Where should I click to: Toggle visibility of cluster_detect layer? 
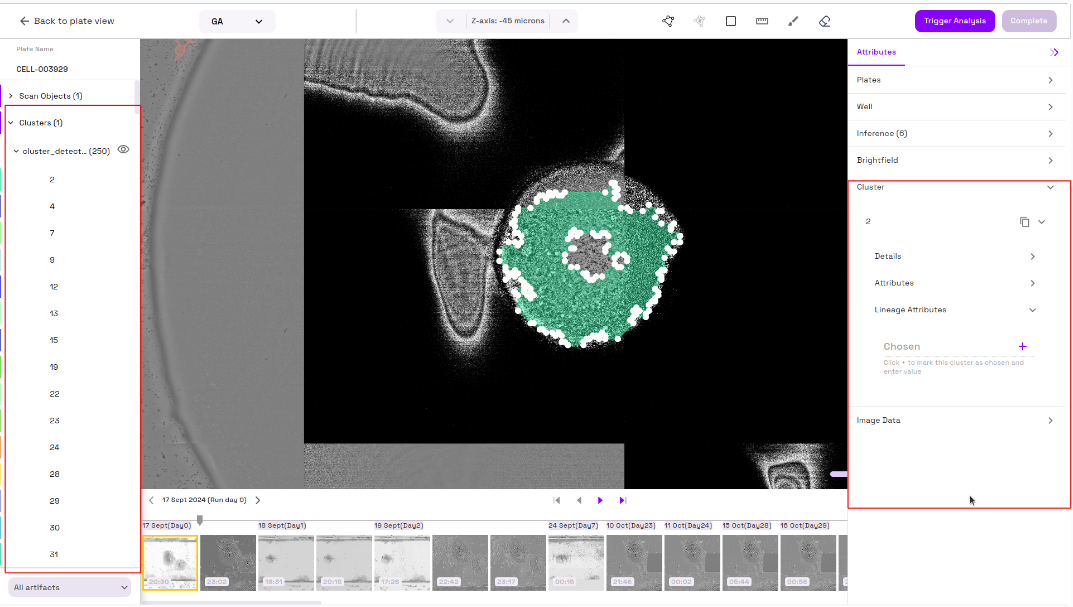124,150
